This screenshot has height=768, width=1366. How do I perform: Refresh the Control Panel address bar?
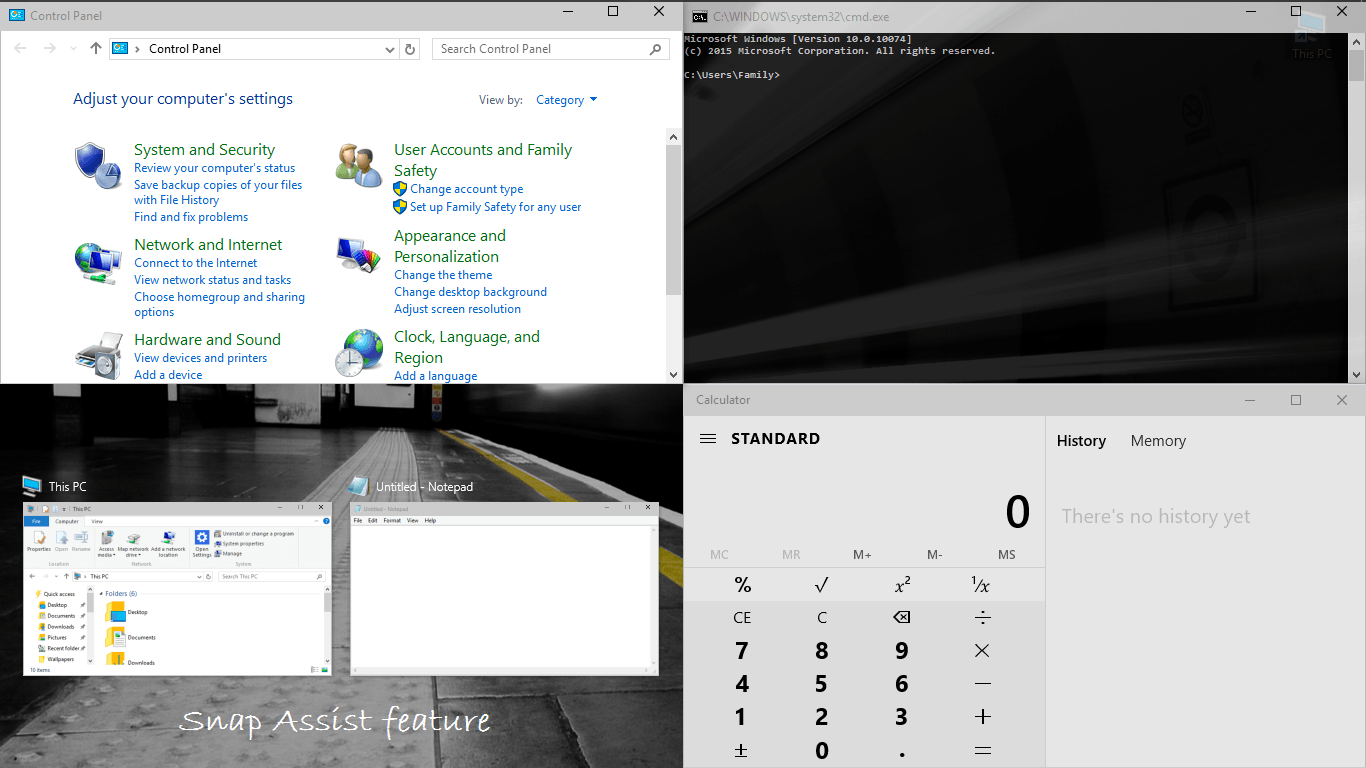(x=410, y=49)
